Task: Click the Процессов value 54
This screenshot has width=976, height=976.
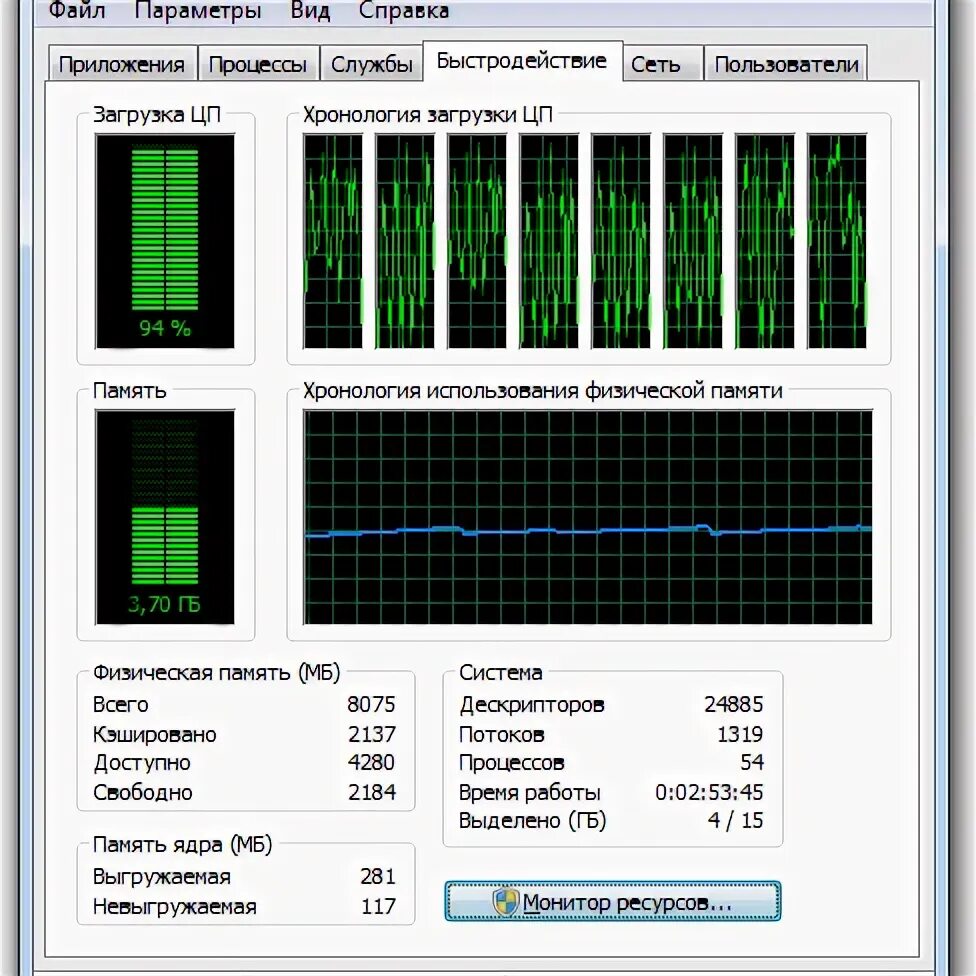Action: click(x=752, y=762)
